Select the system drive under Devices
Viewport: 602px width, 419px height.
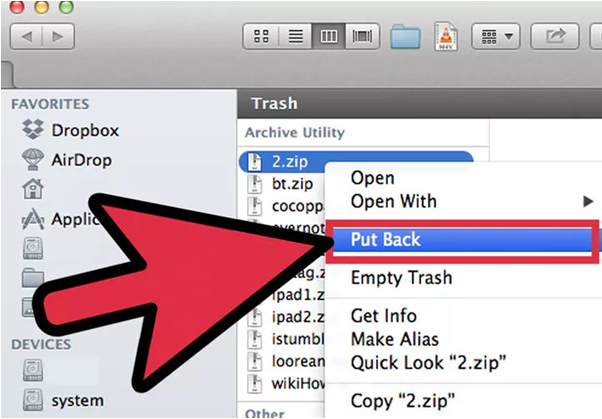63,400
